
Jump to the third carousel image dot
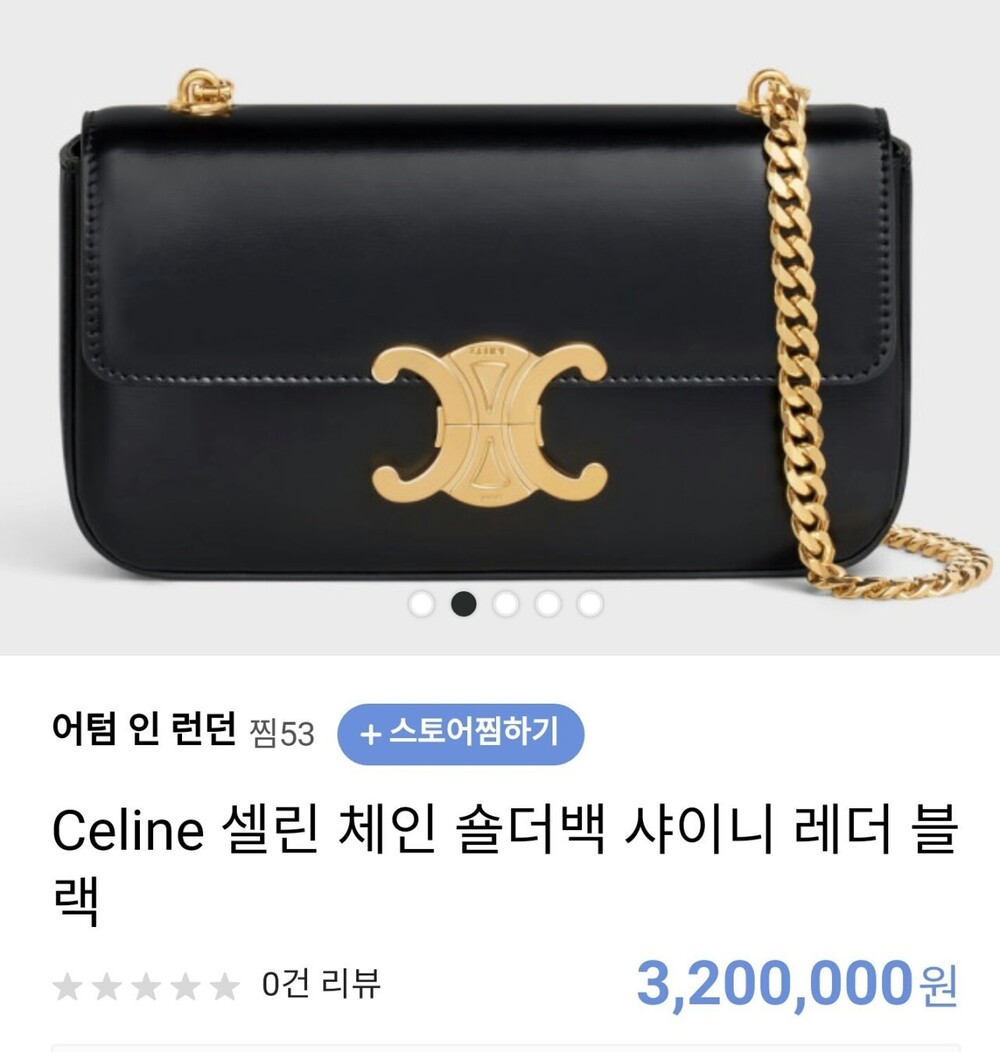coord(506,604)
